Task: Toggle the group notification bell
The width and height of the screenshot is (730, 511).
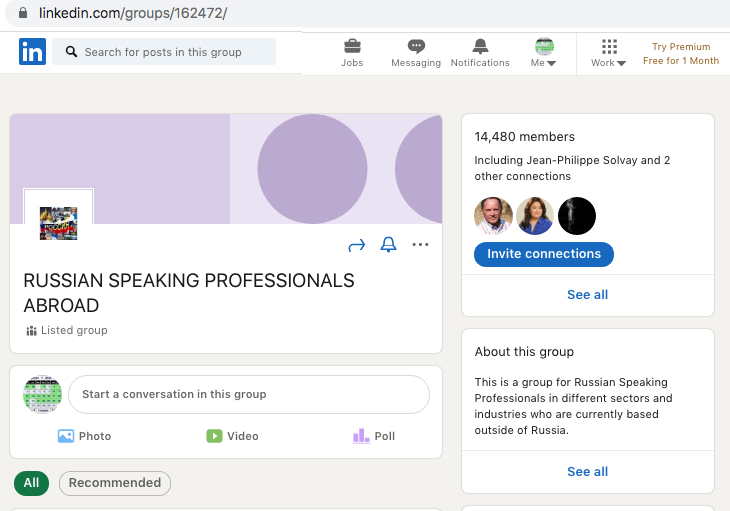Action: (x=389, y=245)
